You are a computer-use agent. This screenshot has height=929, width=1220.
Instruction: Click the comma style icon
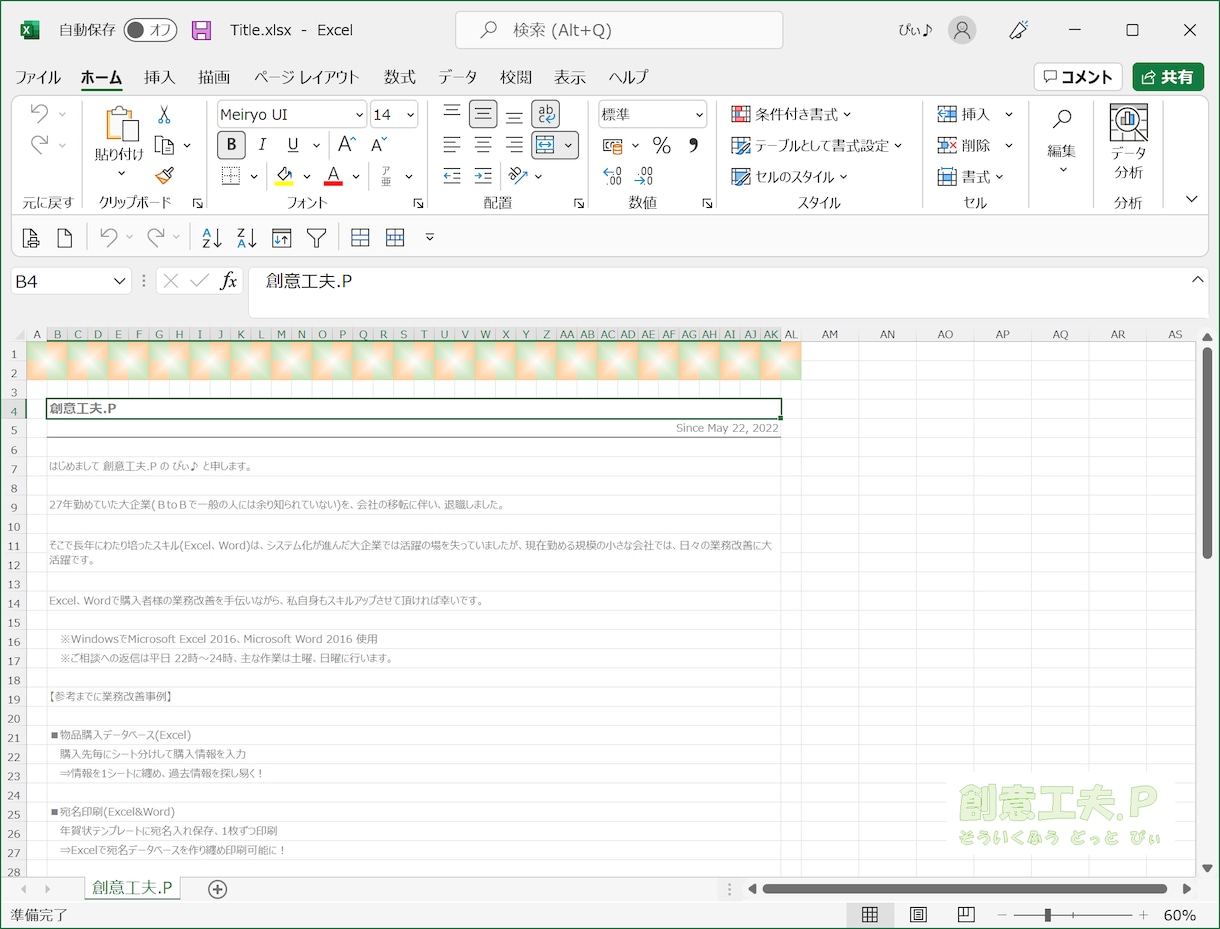(692, 146)
